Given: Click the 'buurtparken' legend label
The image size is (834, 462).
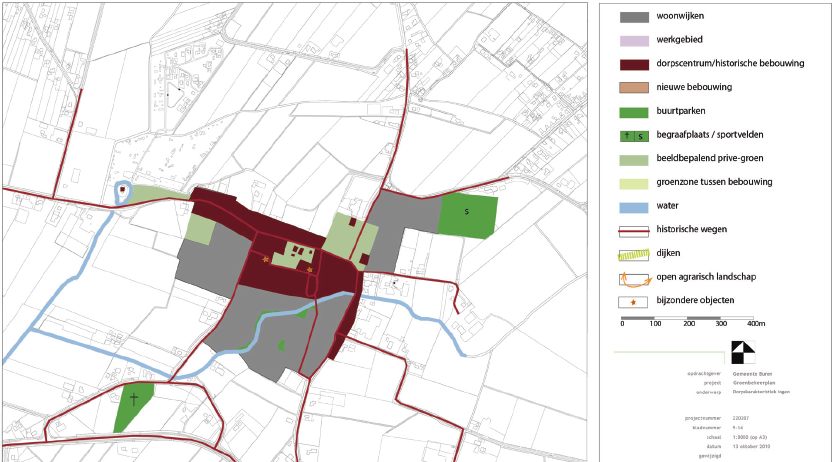Looking at the screenshot, I should click(x=681, y=111).
